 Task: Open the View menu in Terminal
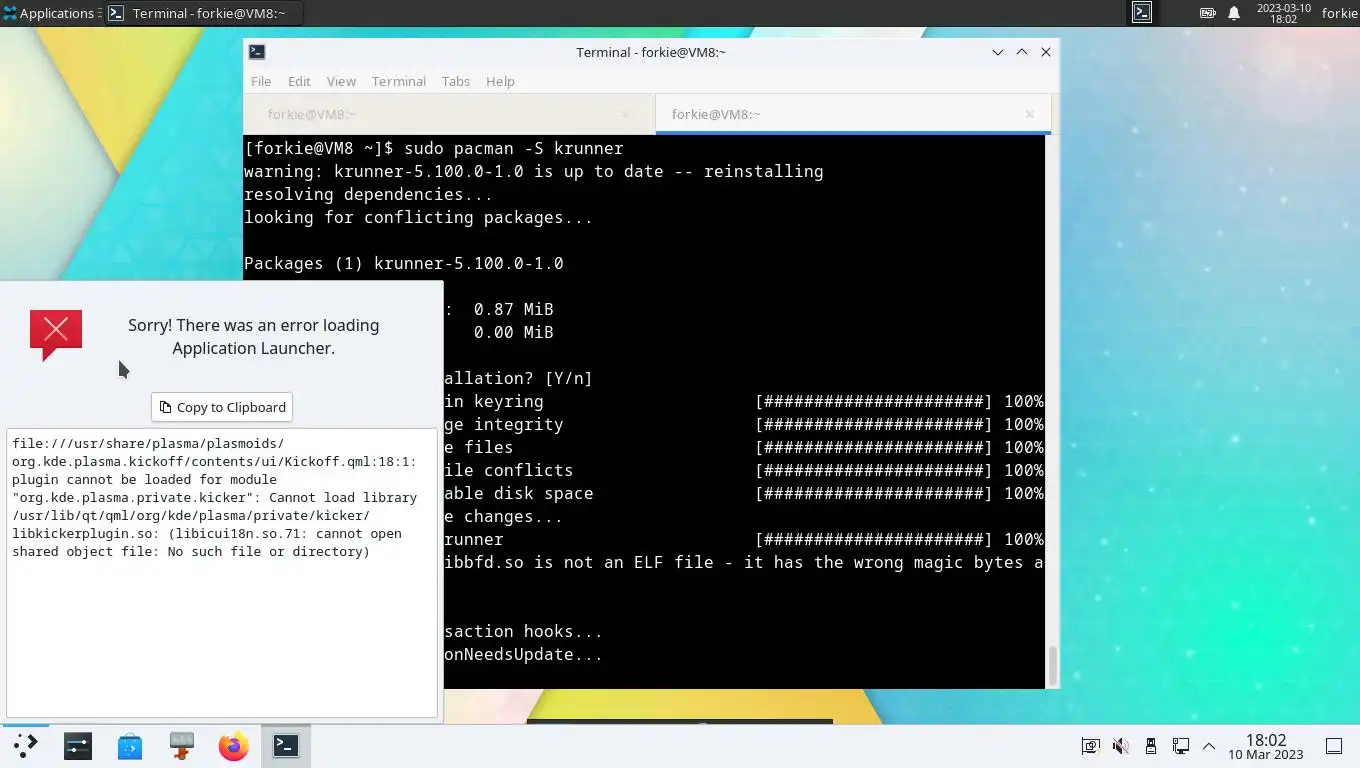pos(341,81)
